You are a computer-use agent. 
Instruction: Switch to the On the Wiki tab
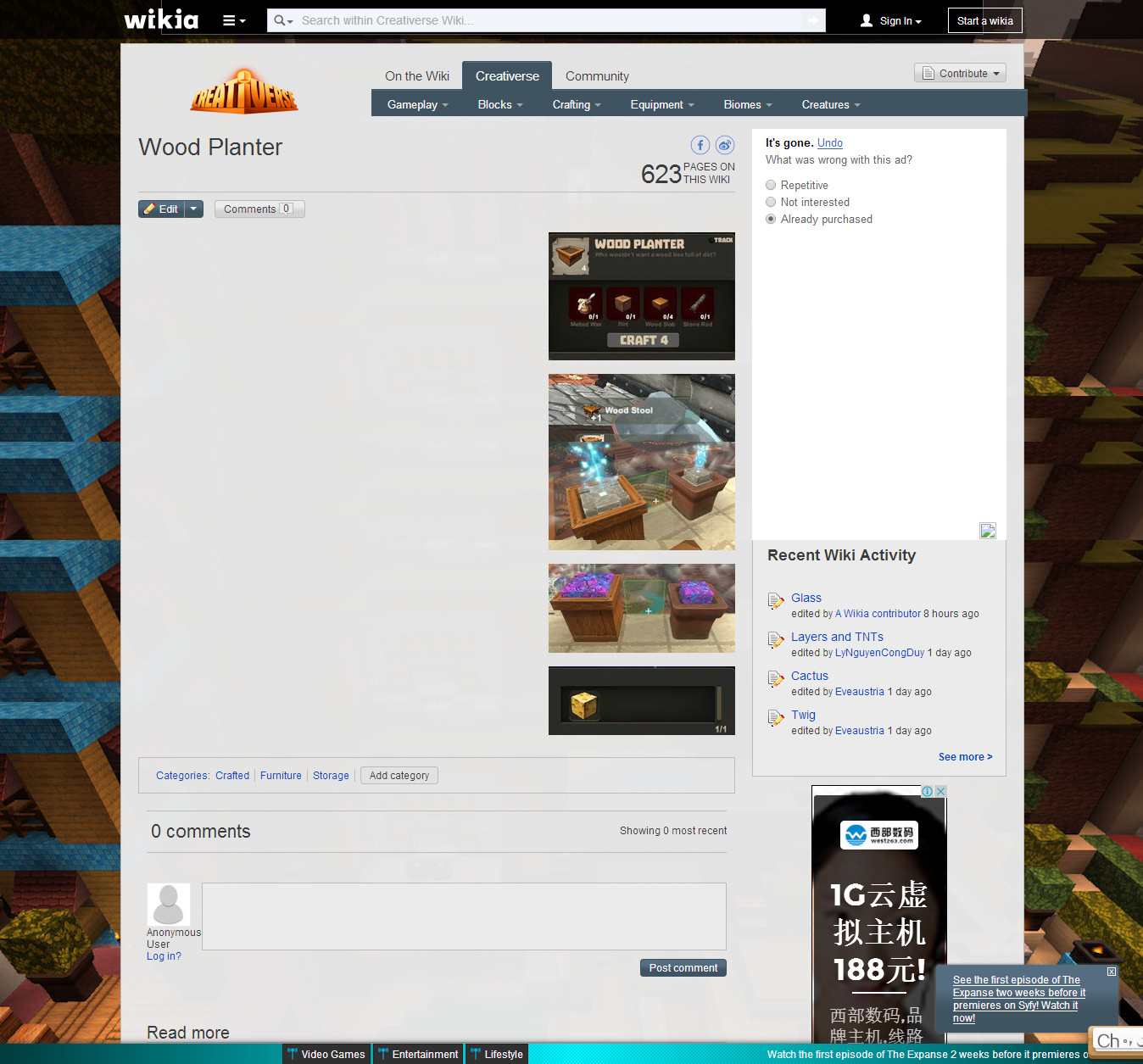pyautogui.click(x=417, y=76)
